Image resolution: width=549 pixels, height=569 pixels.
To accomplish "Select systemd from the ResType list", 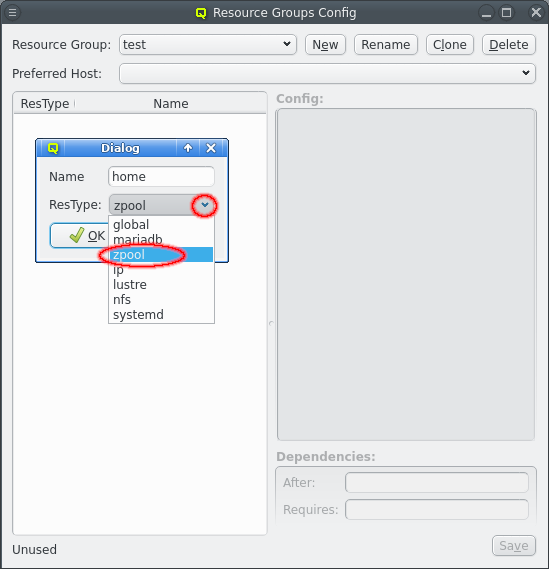I will (161, 315).
